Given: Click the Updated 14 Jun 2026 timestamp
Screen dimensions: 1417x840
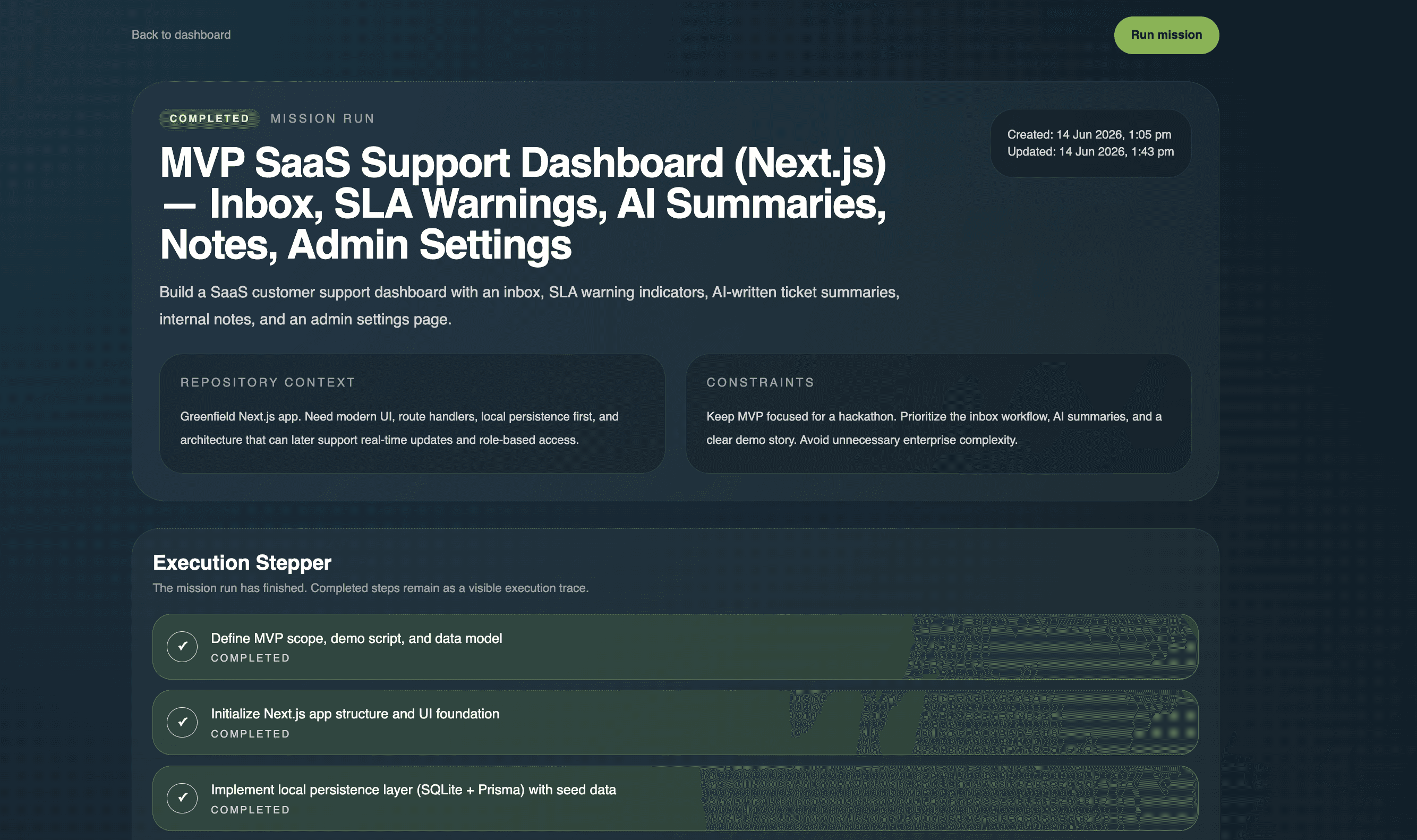Looking at the screenshot, I should (1090, 152).
